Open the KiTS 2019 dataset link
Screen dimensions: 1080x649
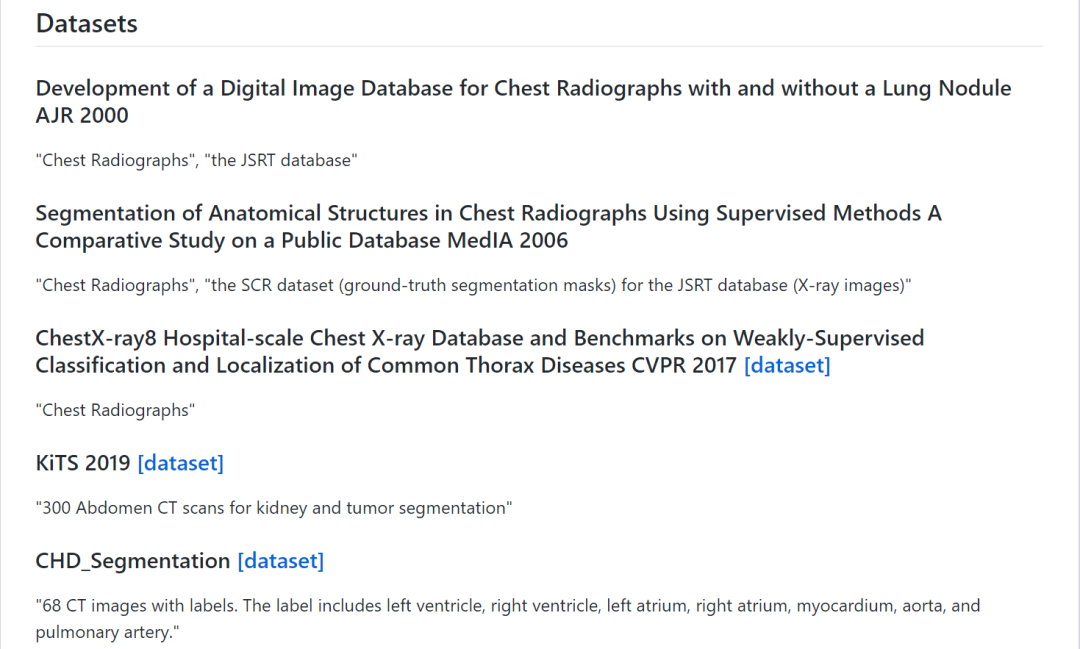point(180,463)
